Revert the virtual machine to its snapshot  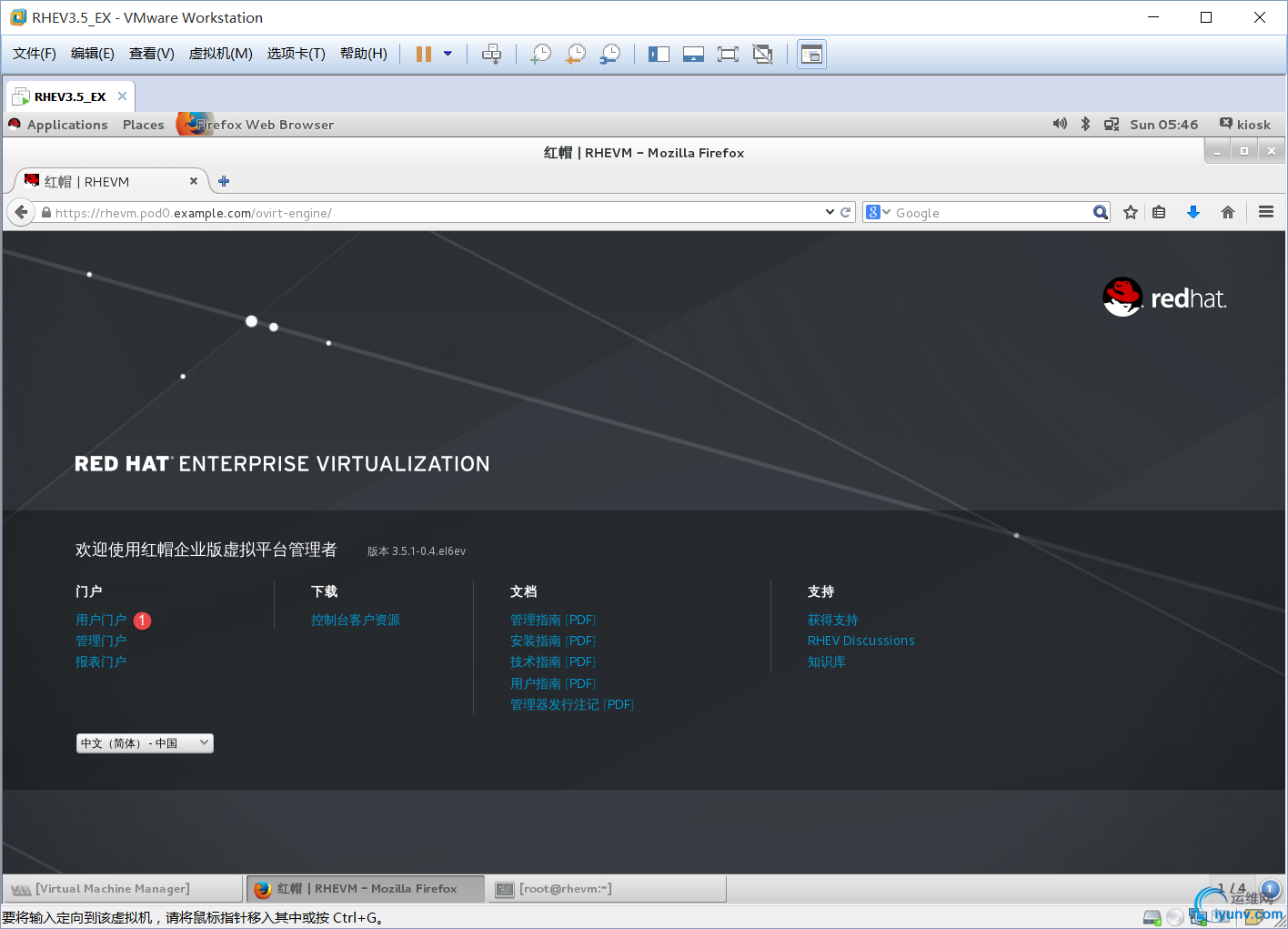(x=576, y=54)
